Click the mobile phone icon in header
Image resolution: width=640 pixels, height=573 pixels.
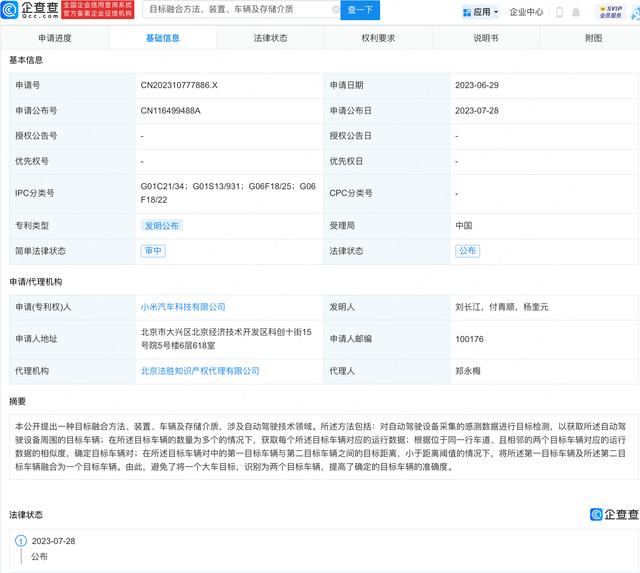coord(559,12)
